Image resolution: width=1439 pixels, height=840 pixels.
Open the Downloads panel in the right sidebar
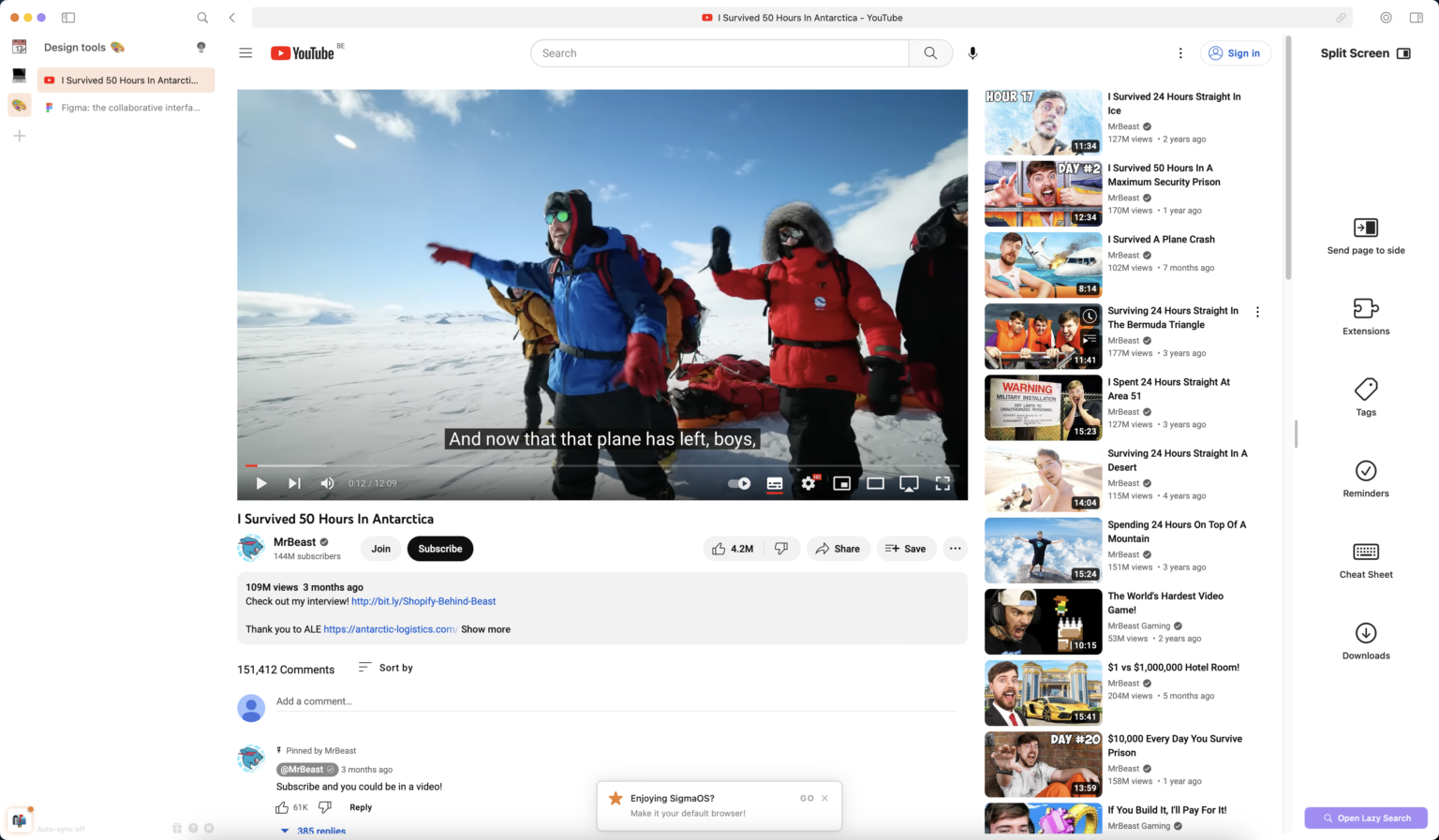coord(1365,641)
